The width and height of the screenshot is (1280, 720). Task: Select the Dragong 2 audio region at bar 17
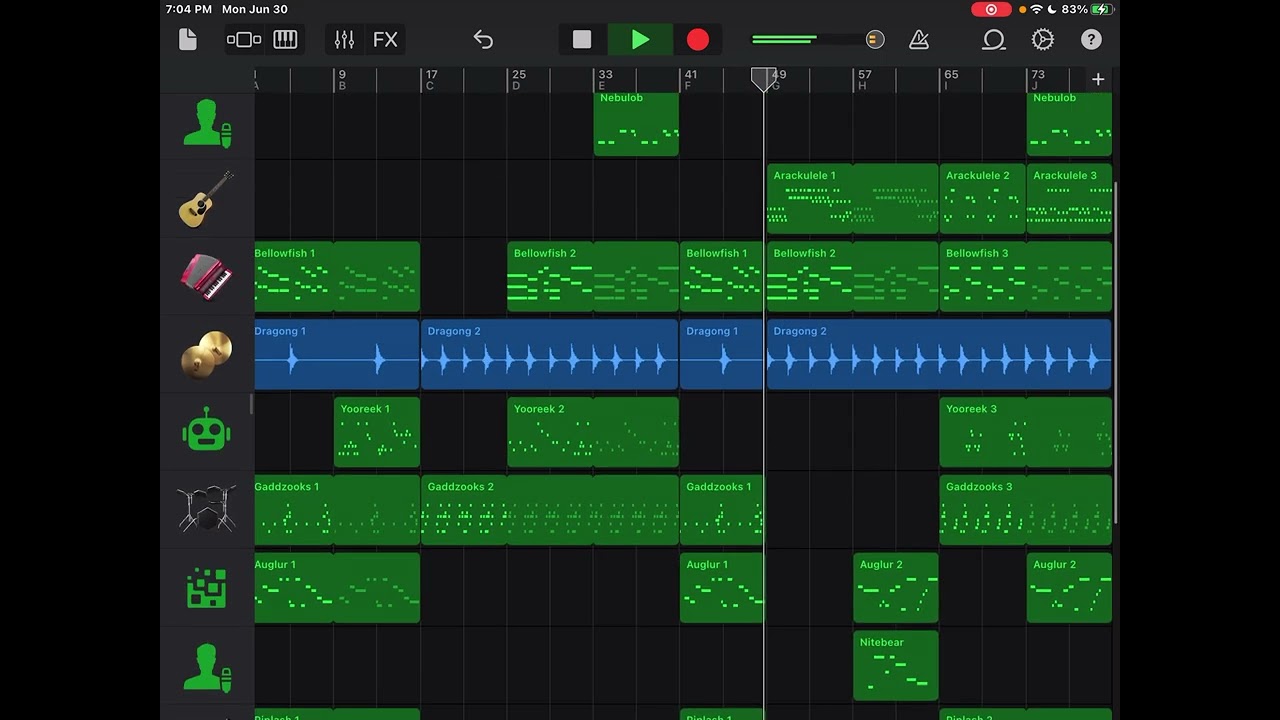550,355
